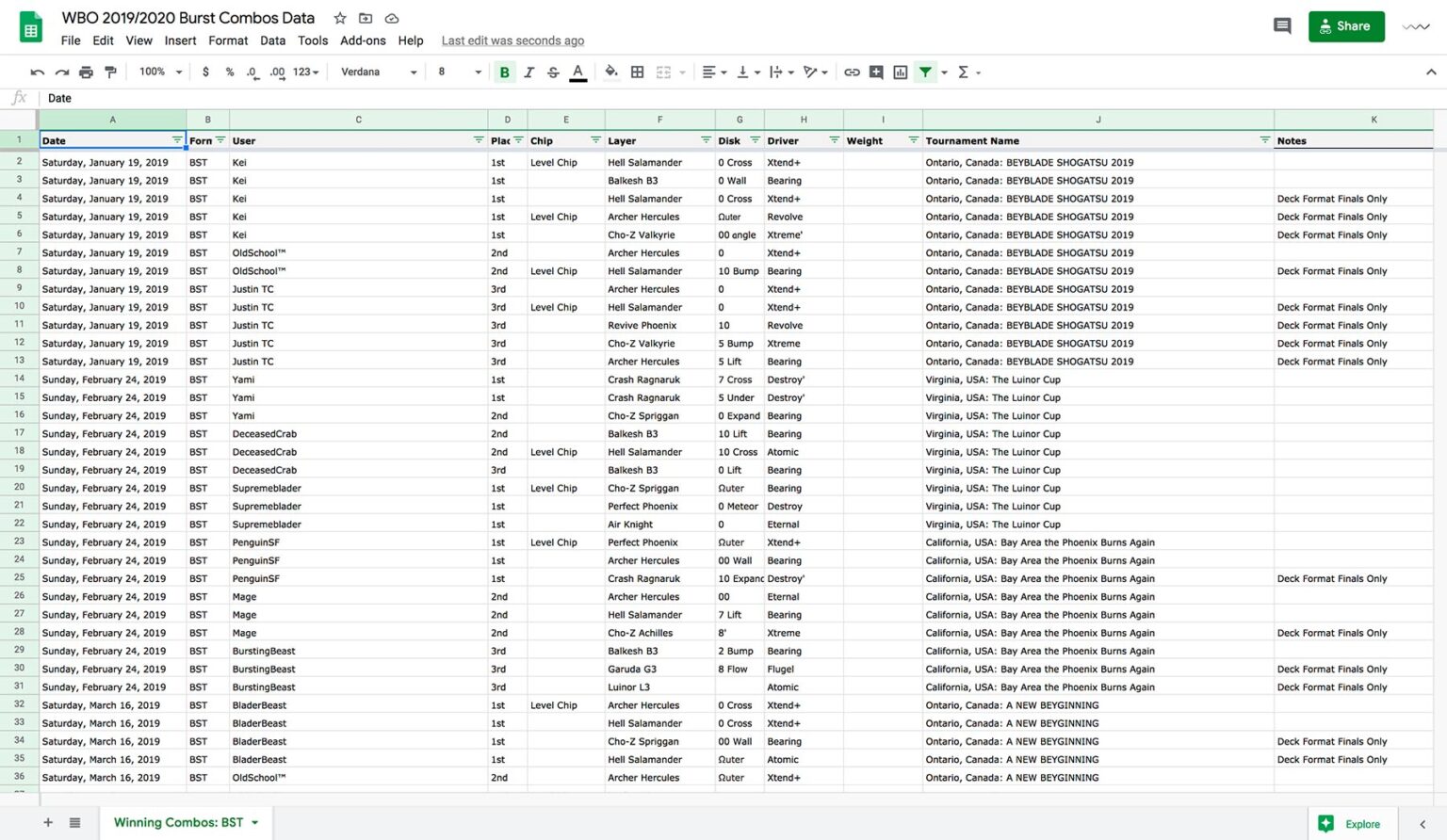Open the zoom 100% dropdown

tap(160, 72)
